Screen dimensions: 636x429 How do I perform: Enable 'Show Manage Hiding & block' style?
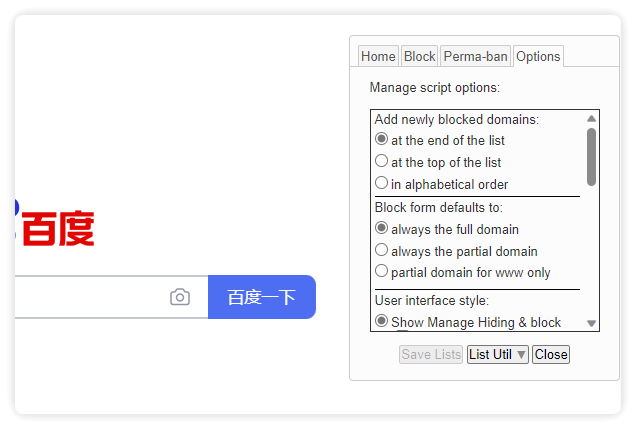tap(381, 322)
